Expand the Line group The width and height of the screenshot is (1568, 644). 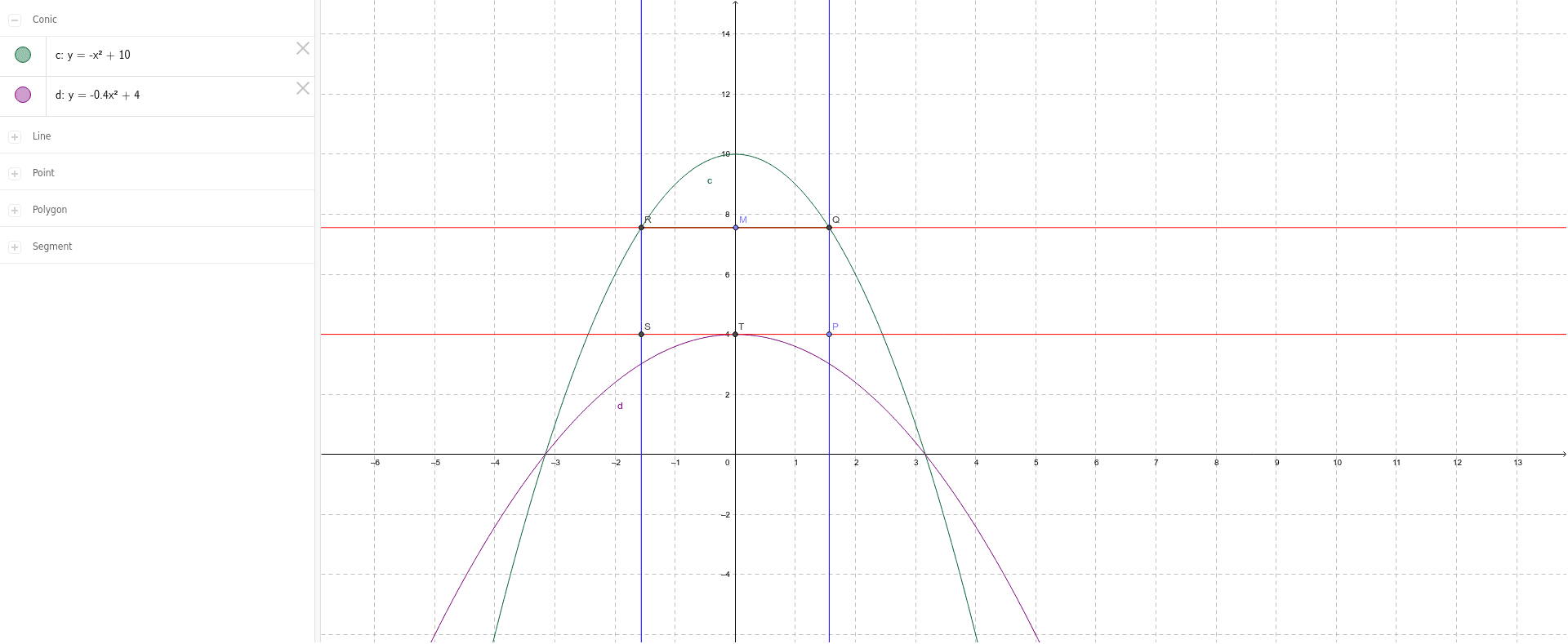point(15,137)
